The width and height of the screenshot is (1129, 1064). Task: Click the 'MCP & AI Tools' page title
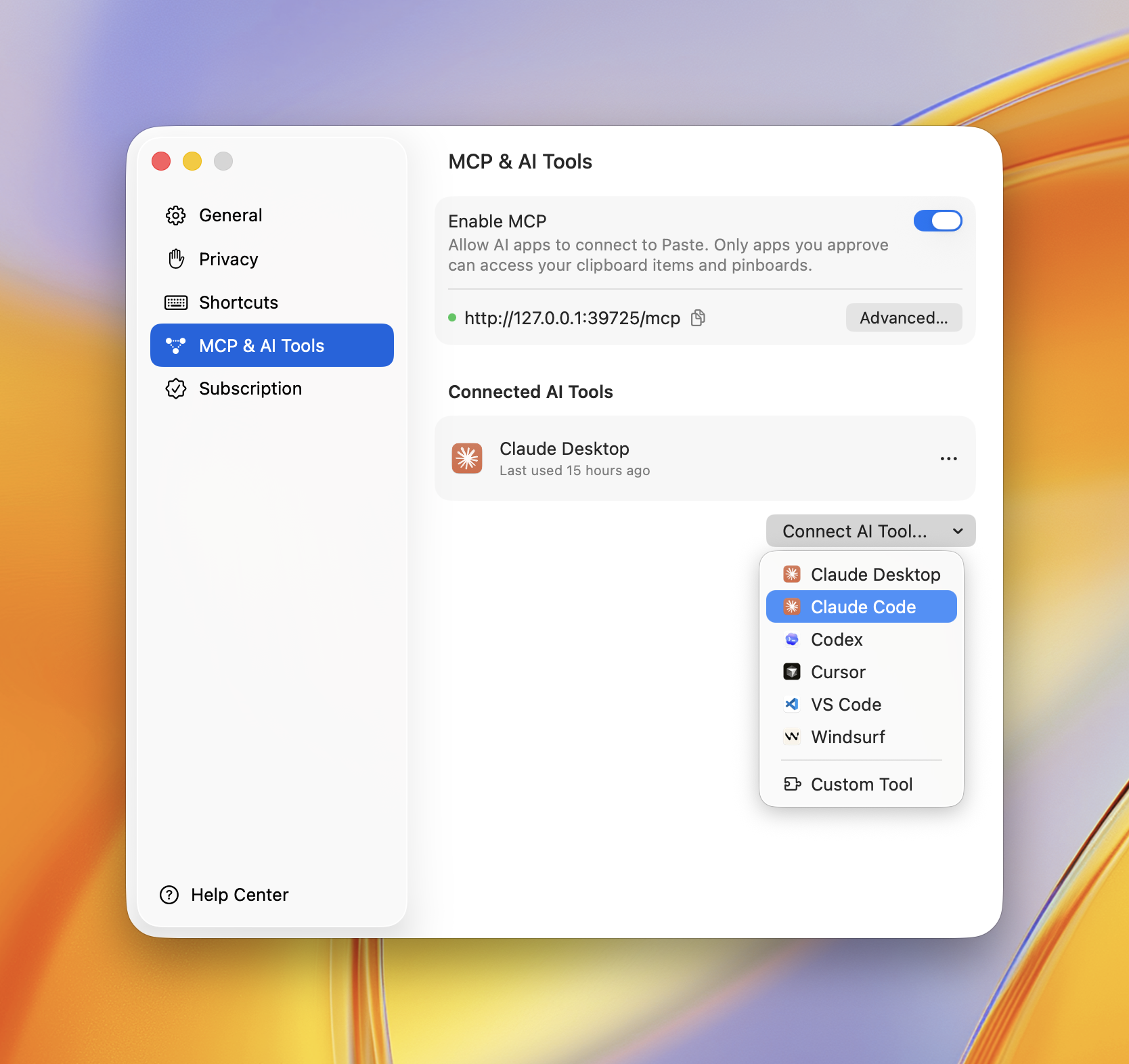coord(520,162)
